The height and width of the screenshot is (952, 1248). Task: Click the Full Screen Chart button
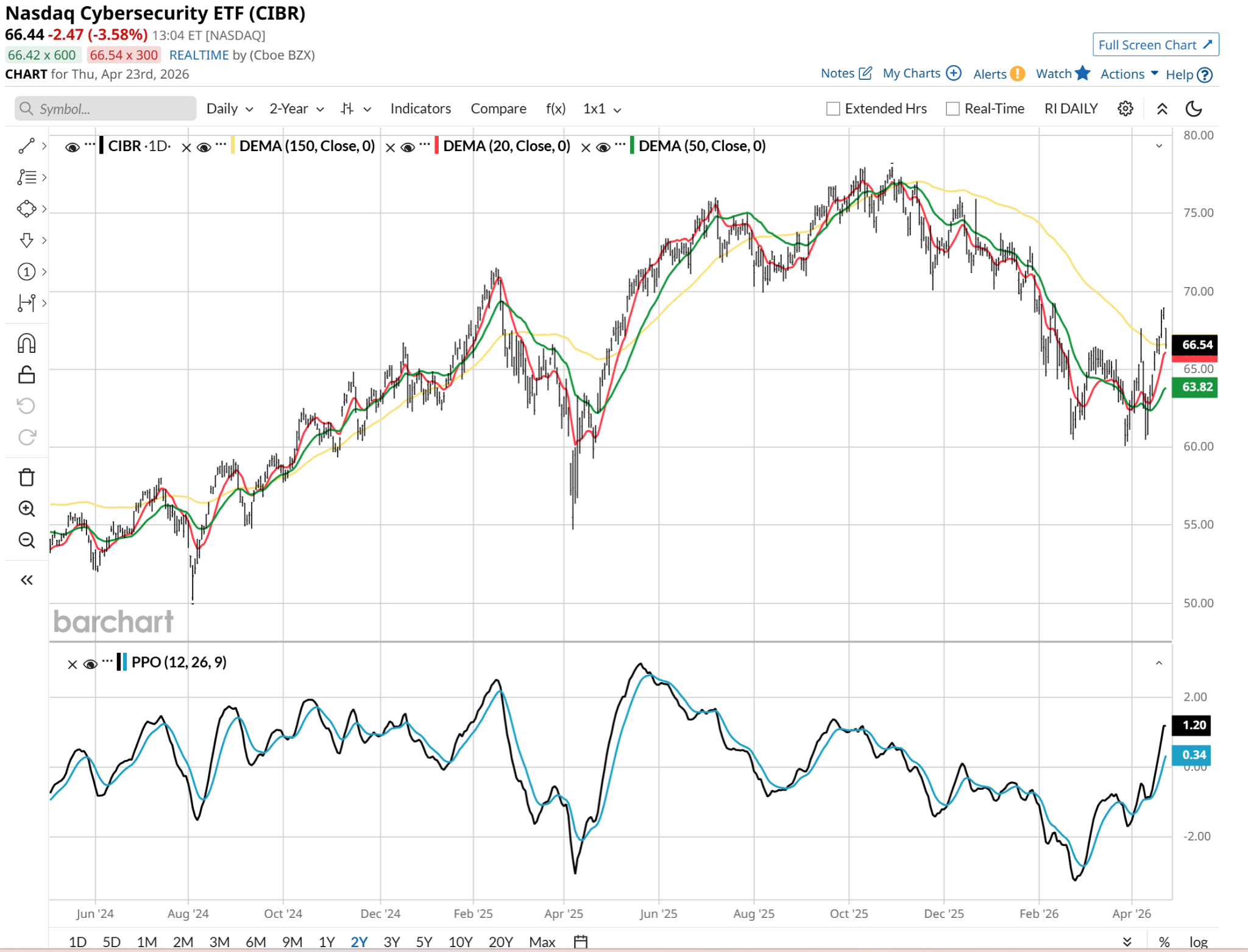(1155, 44)
